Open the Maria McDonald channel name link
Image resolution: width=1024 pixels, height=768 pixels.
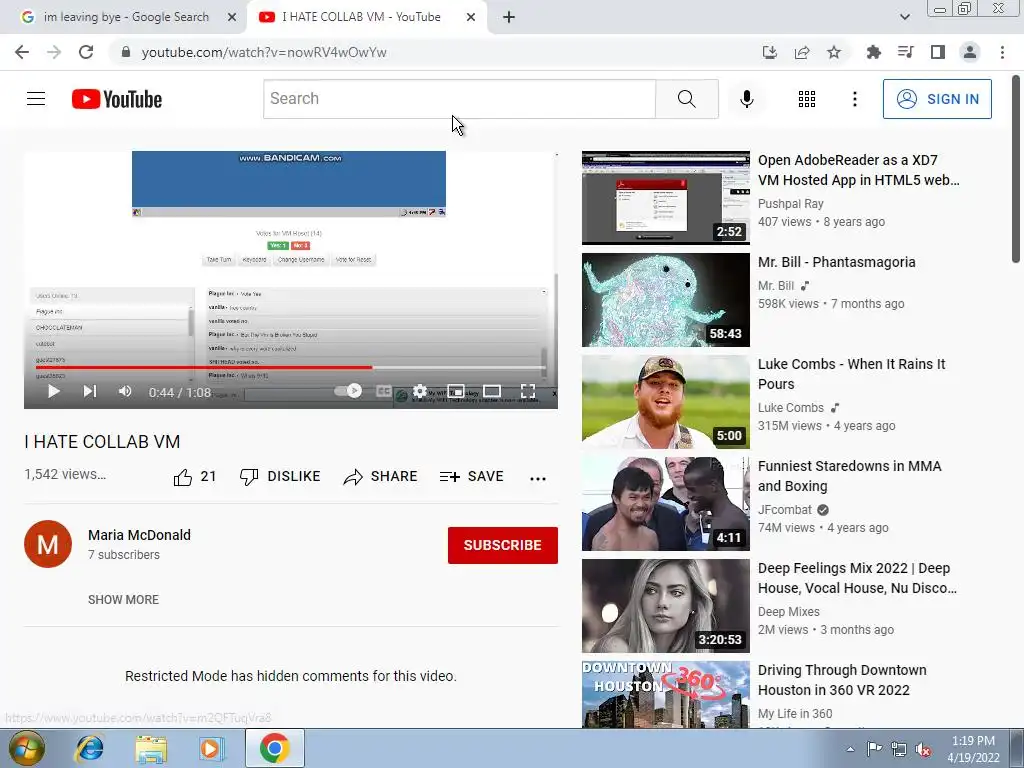coord(139,535)
